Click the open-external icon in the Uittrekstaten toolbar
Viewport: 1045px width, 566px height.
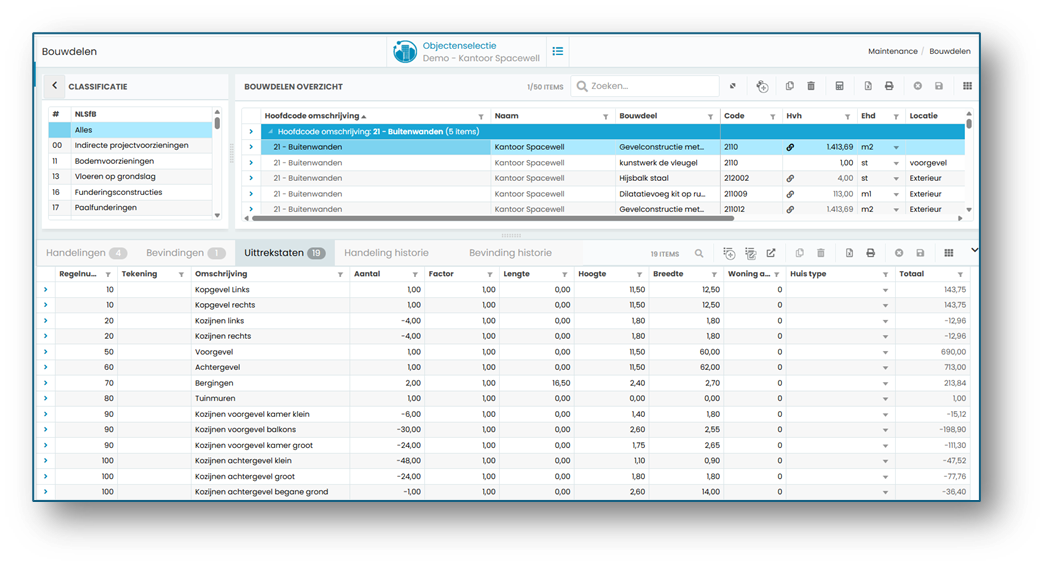[771, 253]
